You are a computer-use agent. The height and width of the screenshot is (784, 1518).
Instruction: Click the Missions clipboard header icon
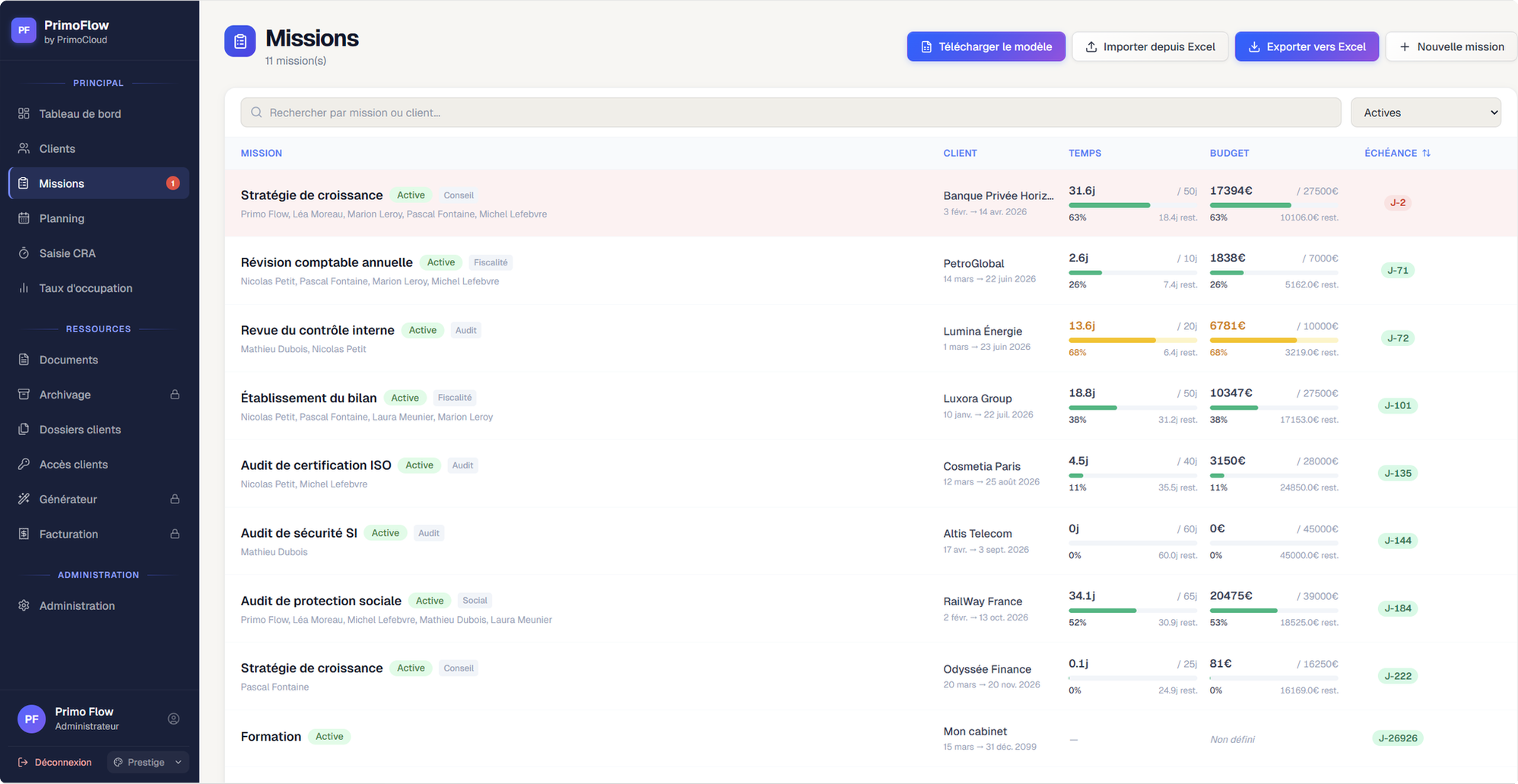click(x=240, y=41)
